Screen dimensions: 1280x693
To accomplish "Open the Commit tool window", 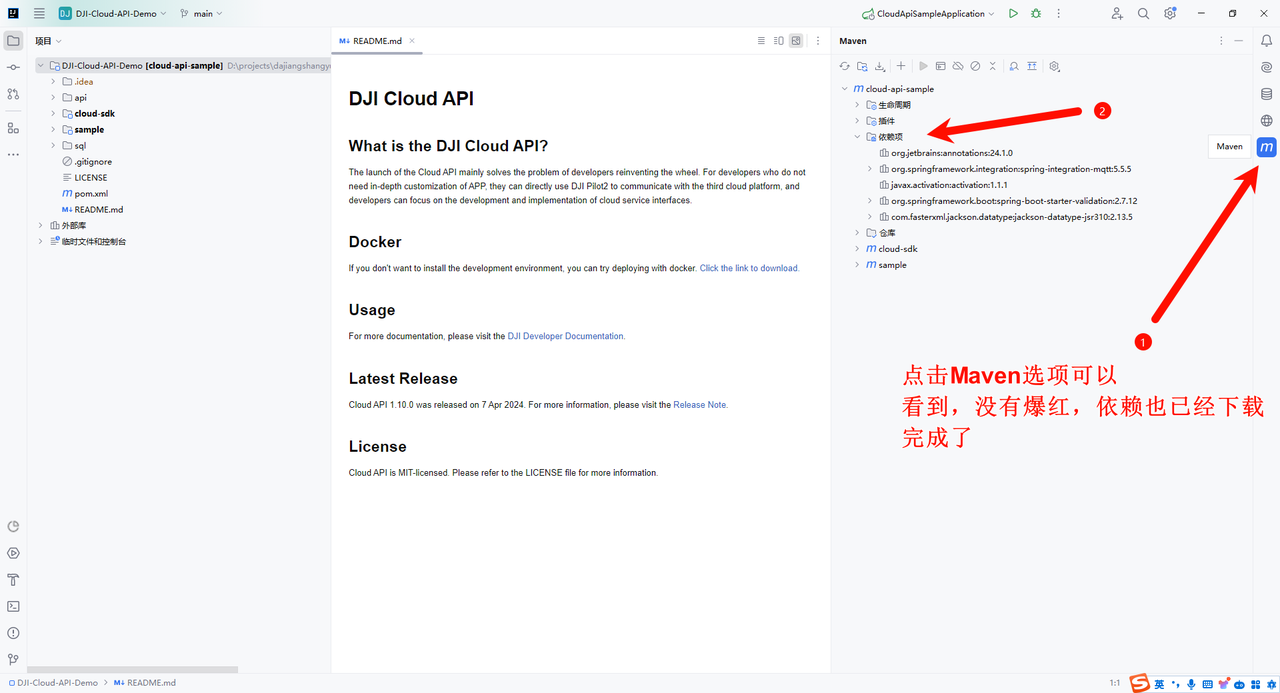I will click(x=13, y=67).
